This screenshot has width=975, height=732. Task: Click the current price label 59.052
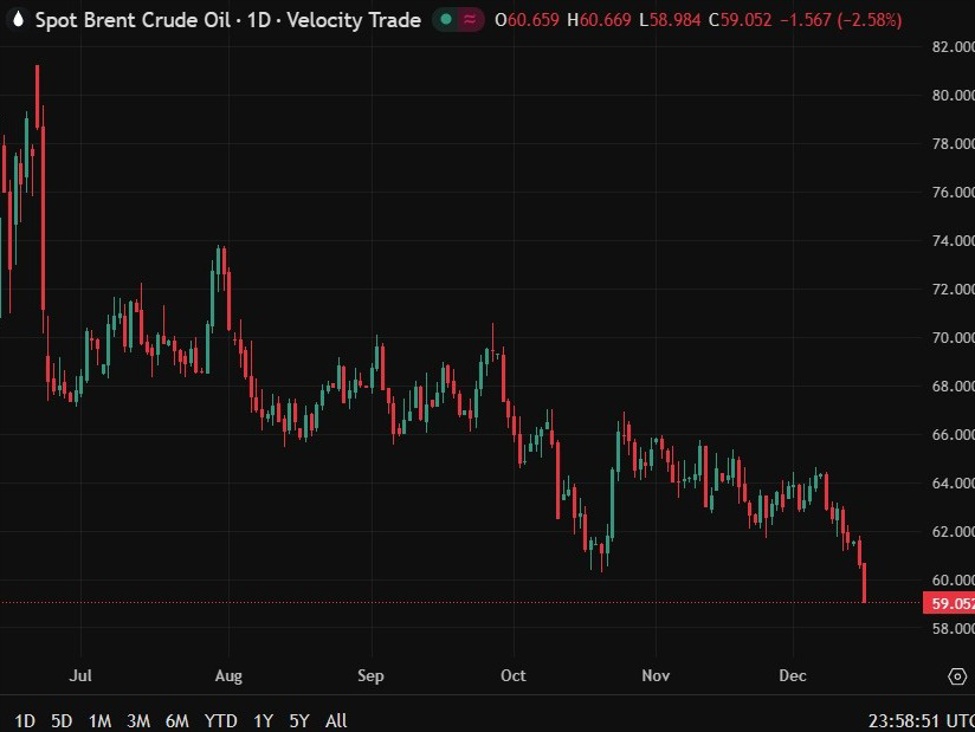(x=948, y=601)
